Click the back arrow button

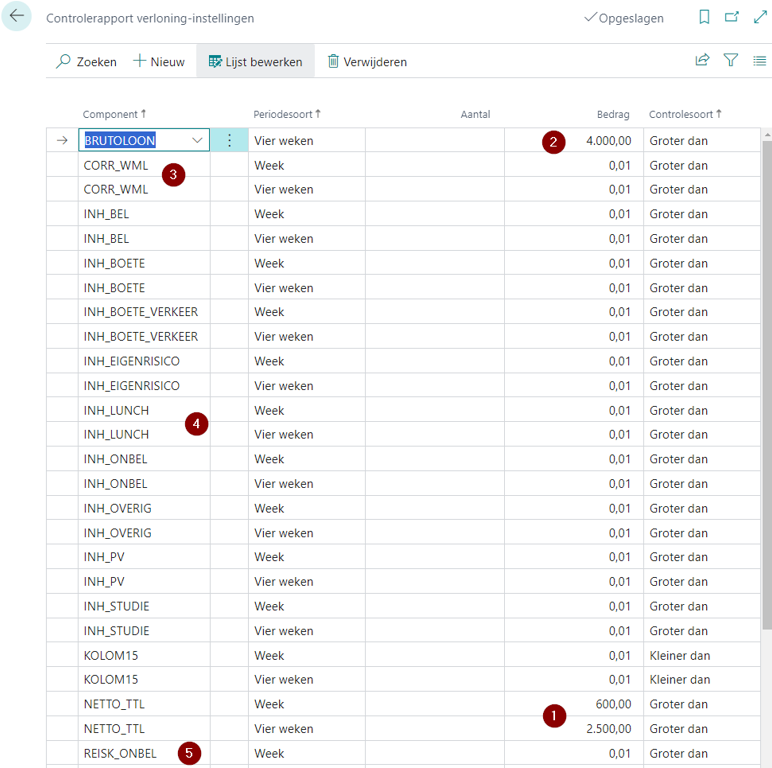pyautogui.click(x=17, y=17)
